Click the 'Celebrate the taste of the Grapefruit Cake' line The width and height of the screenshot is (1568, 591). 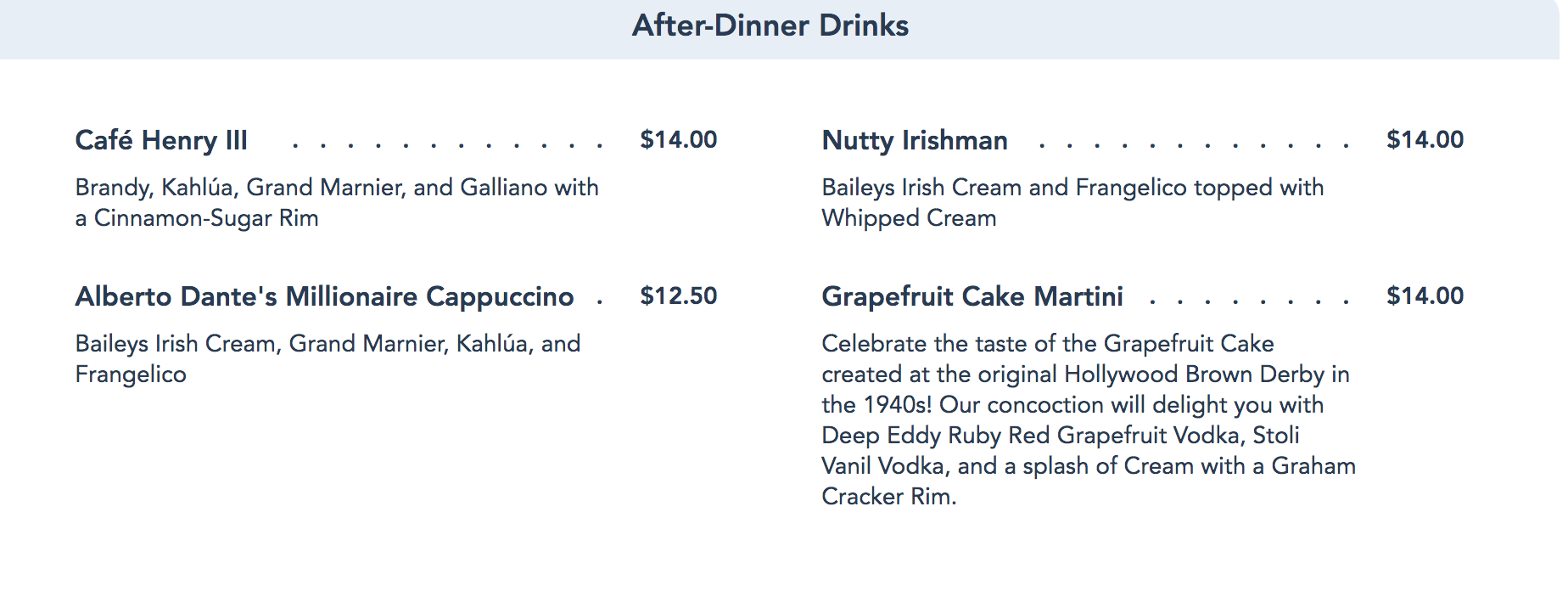click(x=1048, y=344)
